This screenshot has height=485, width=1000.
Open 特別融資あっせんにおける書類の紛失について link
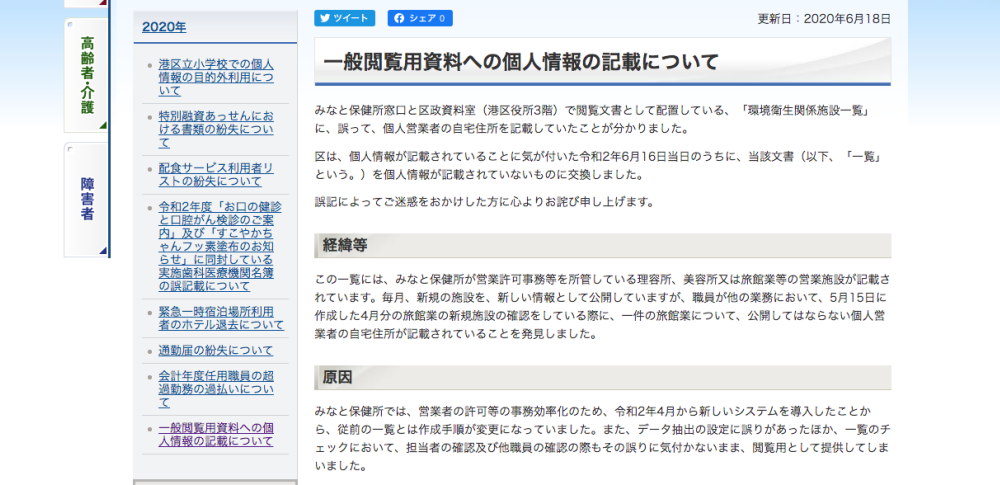216,130
